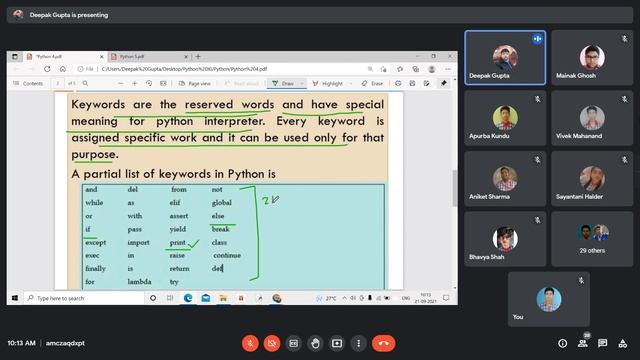Turn on captions in the meeting
The height and width of the screenshot is (360, 640).
[x=293, y=343]
